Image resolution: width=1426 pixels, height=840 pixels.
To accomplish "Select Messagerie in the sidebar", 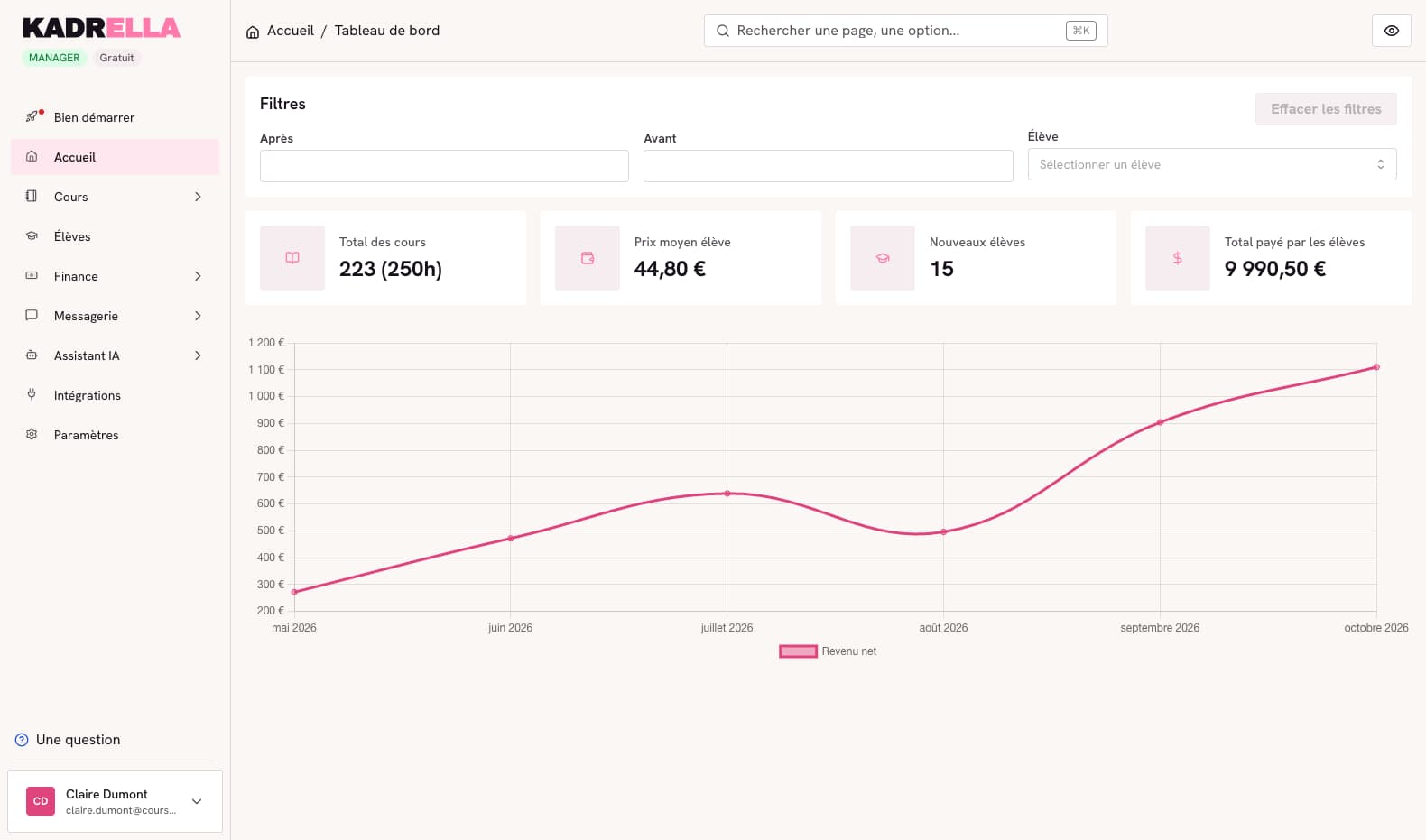I will 115,316.
